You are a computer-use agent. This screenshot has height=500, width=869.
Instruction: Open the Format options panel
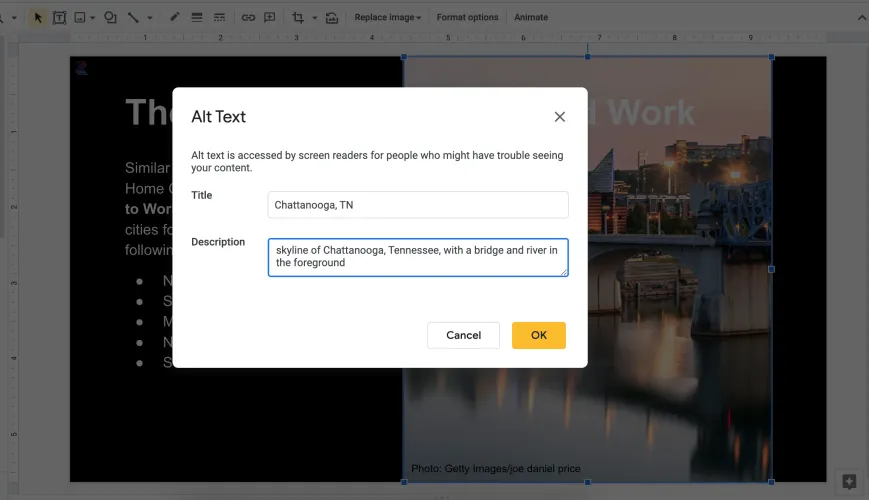click(467, 17)
